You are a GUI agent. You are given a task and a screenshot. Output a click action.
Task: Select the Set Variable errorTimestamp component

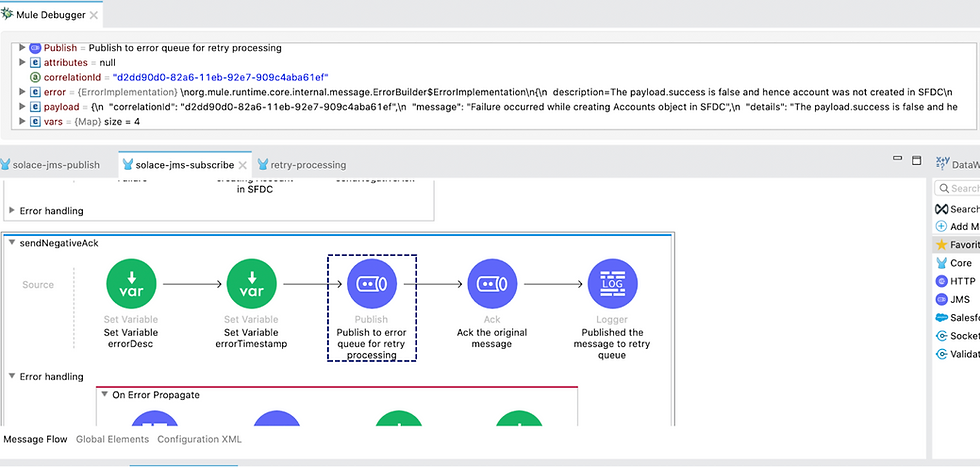click(x=251, y=284)
